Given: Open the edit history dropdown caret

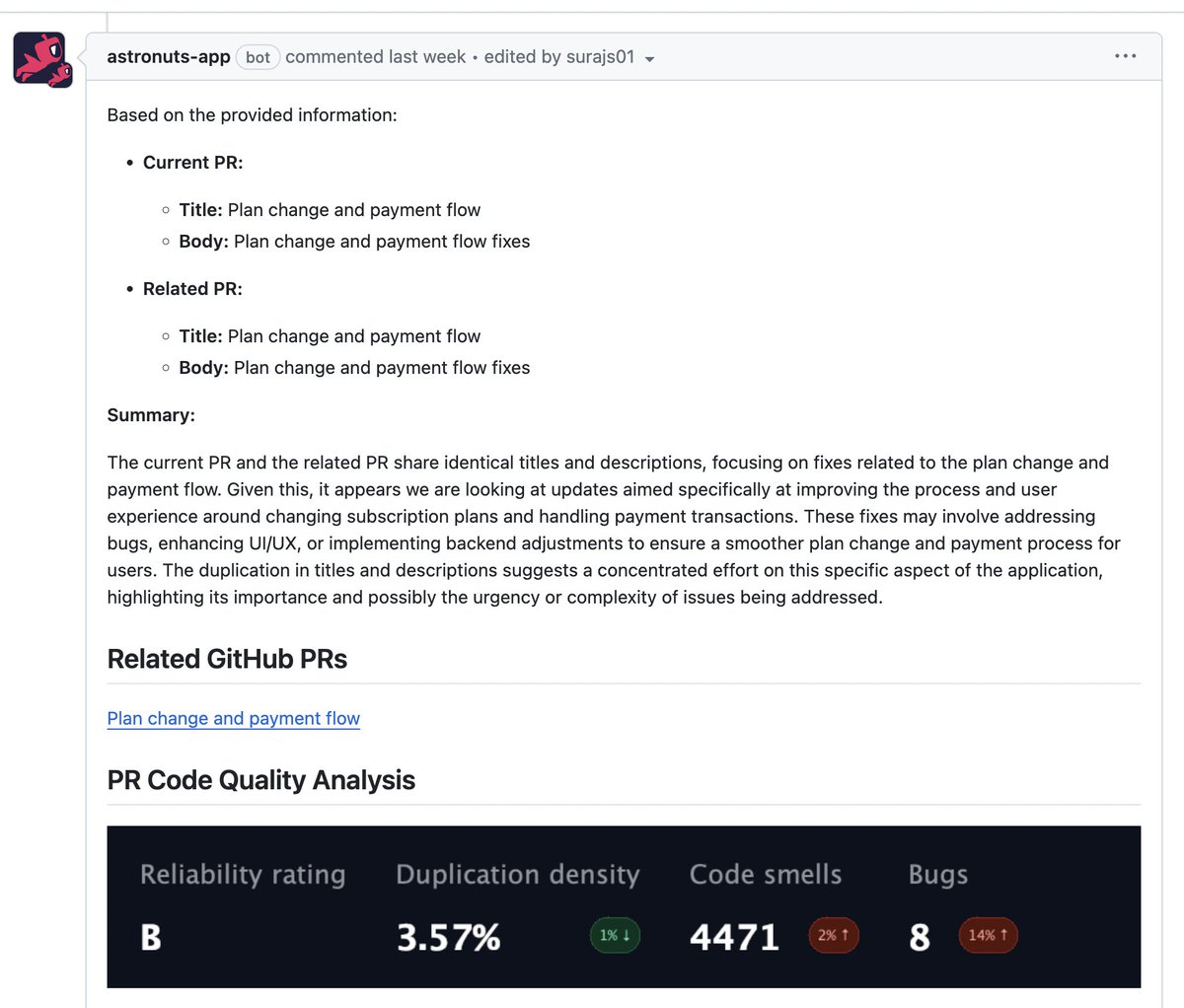Looking at the screenshot, I should [649, 58].
